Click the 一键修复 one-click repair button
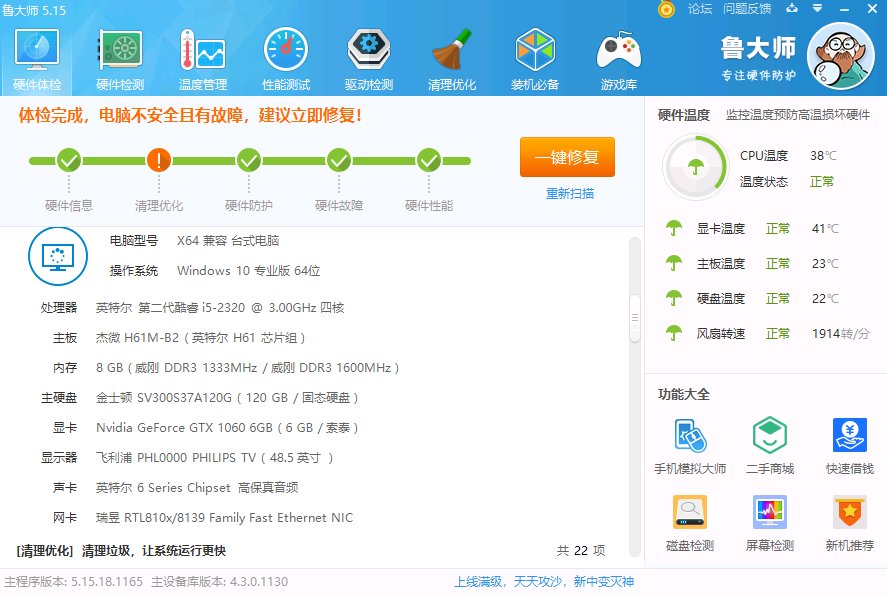The width and height of the screenshot is (887, 596). tap(567, 157)
